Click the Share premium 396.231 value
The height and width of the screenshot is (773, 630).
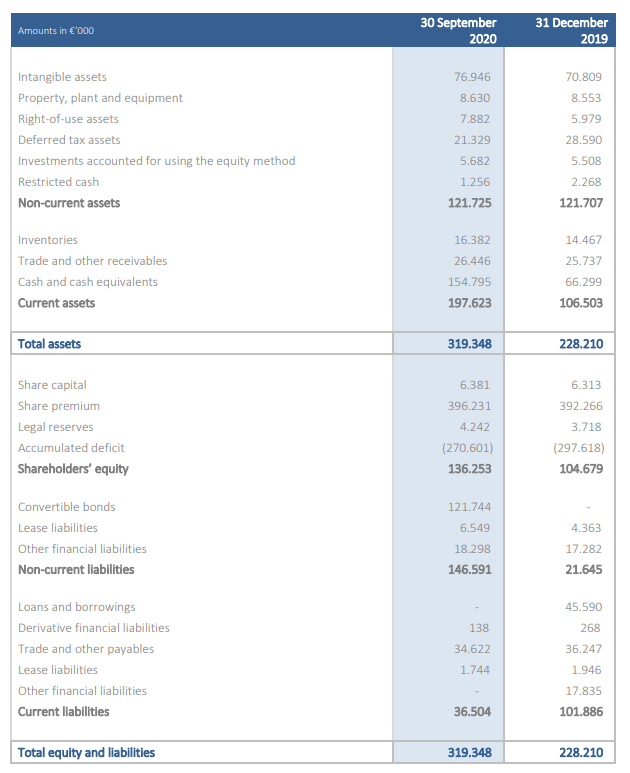[469, 406]
